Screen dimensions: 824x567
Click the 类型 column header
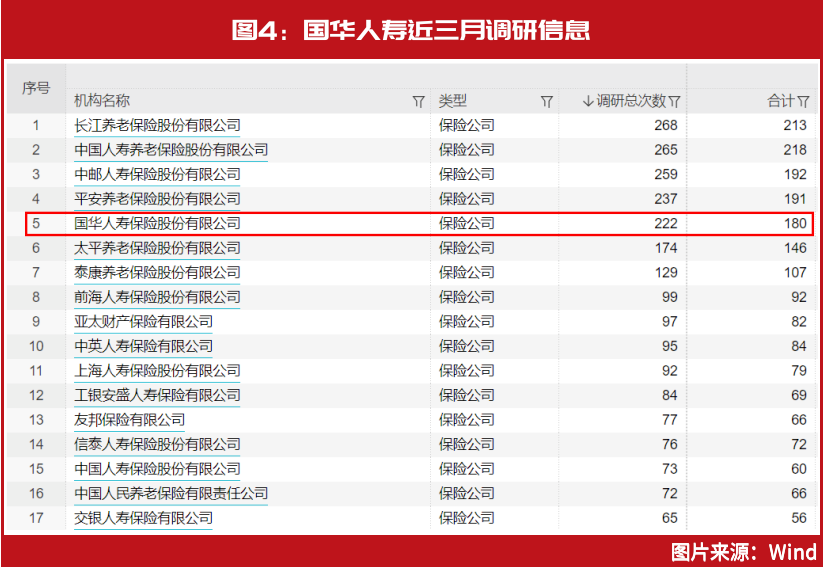pyautogui.click(x=453, y=101)
